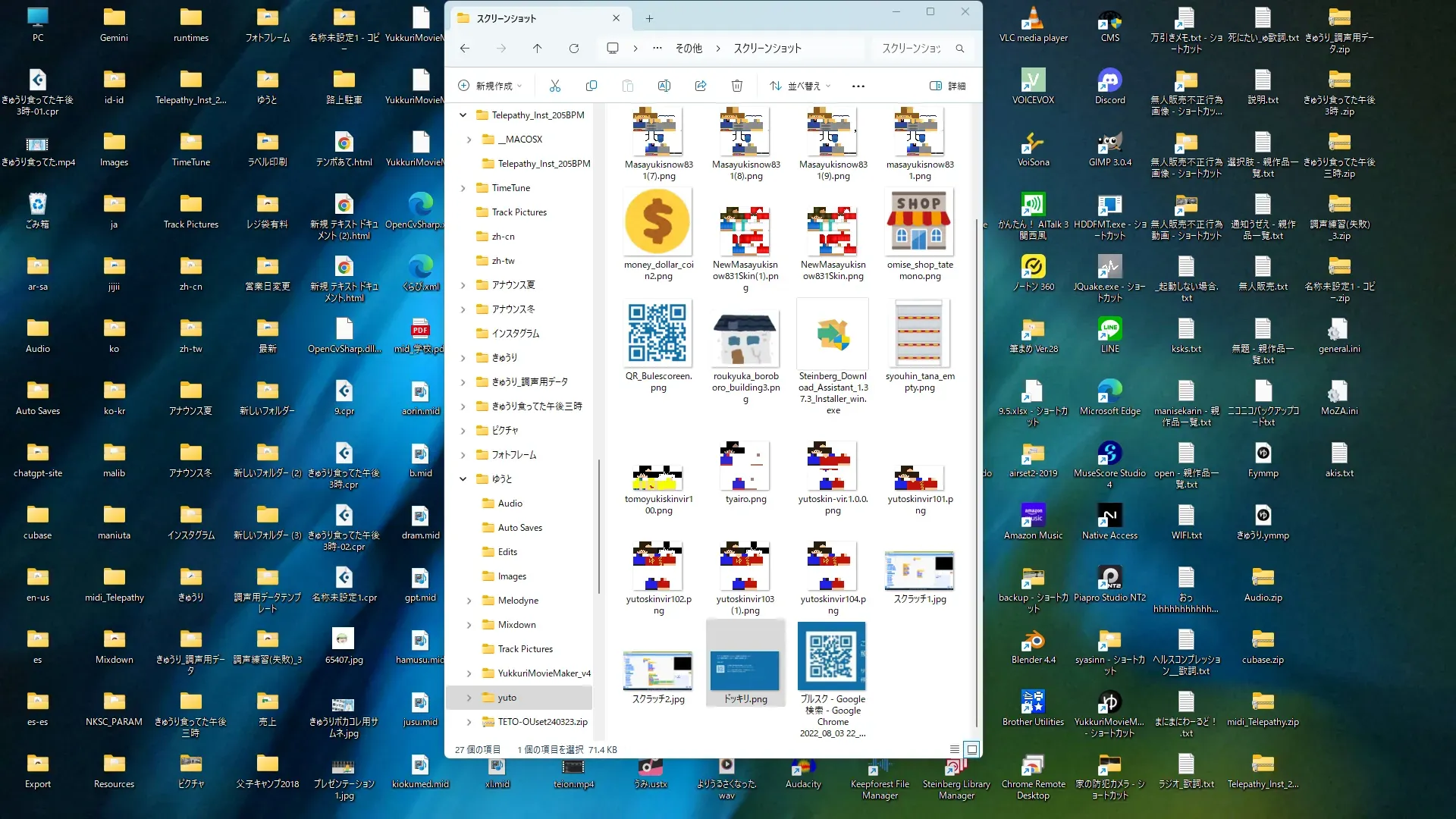Viewport: 1456px width, 819px height.
Task: Open the 並べ替え sort dropdown
Action: pyautogui.click(x=801, y=86)
